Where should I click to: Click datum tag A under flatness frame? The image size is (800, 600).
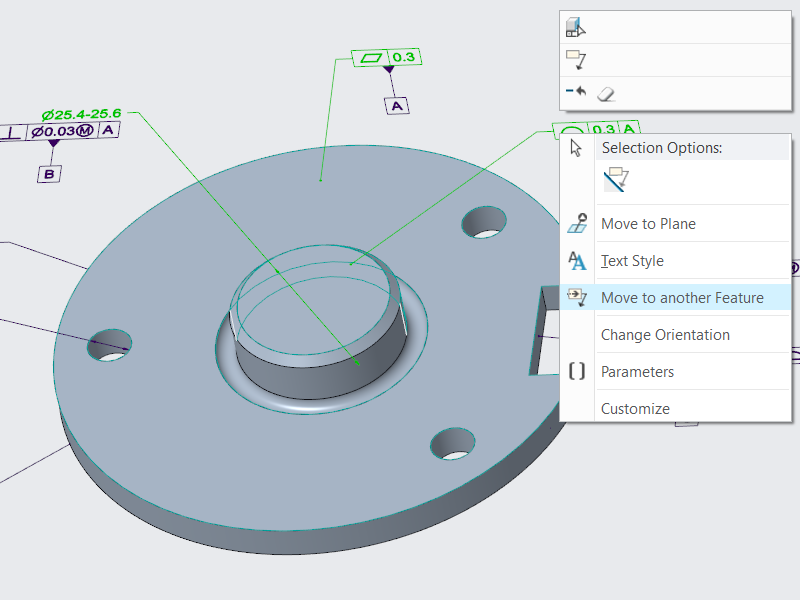pos(397,105)
